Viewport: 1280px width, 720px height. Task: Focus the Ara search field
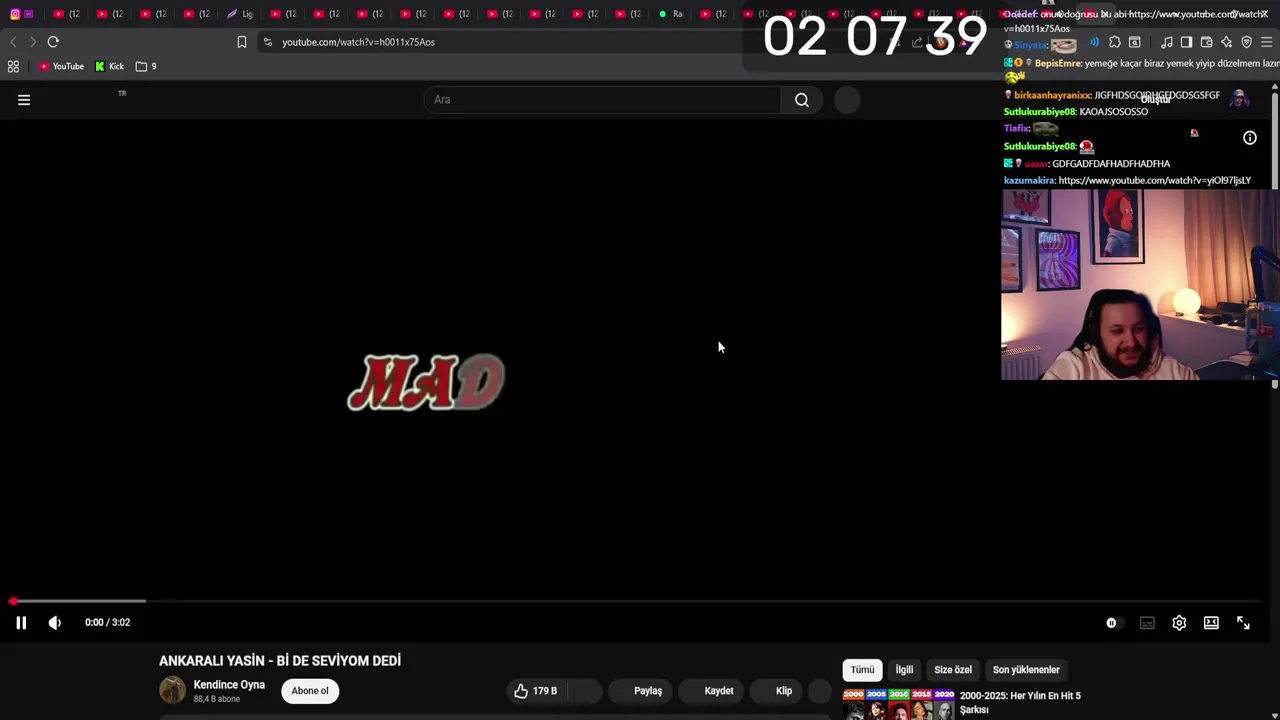click(603, 100)
